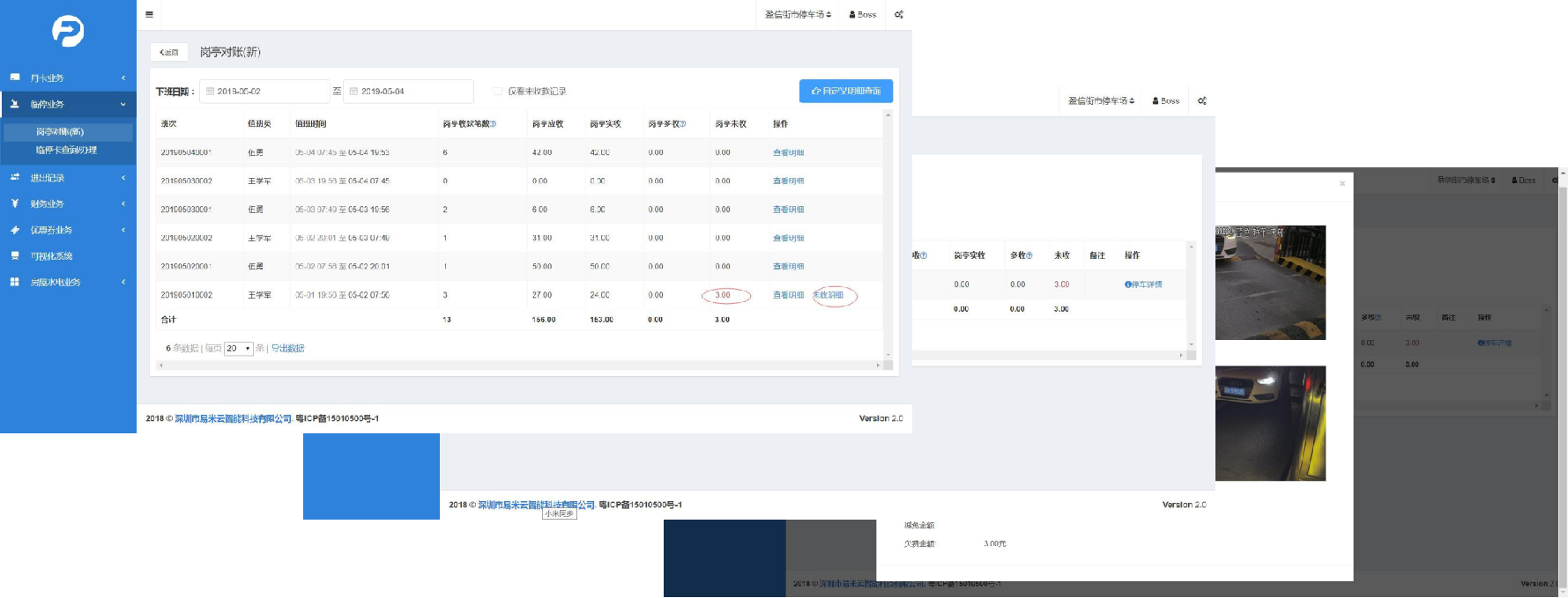Click the calendar icon in the end date field
This screenshot has width=1568, height=598.
pos(354,92)
